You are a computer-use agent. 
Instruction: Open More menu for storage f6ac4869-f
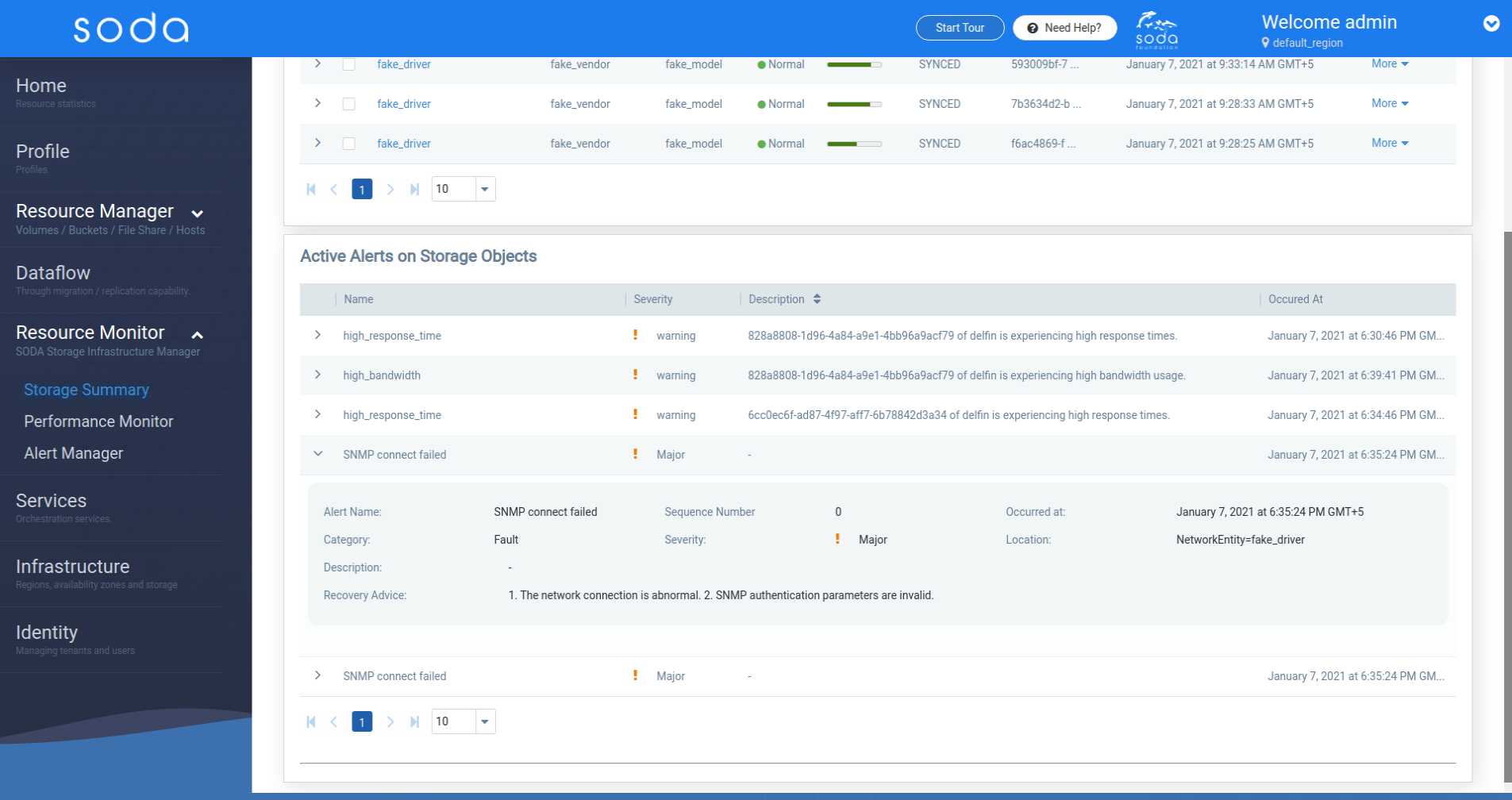tap(1390, 143)
